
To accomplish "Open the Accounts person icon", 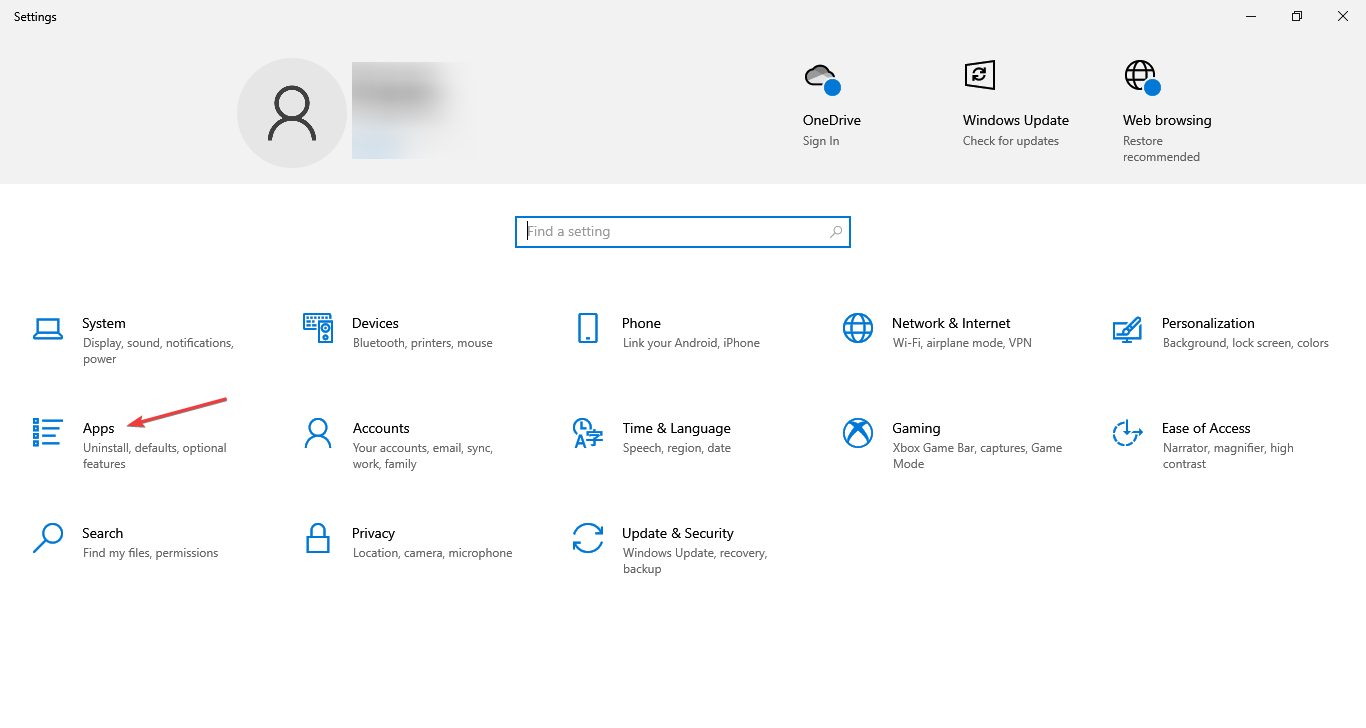I will [318, 433].
